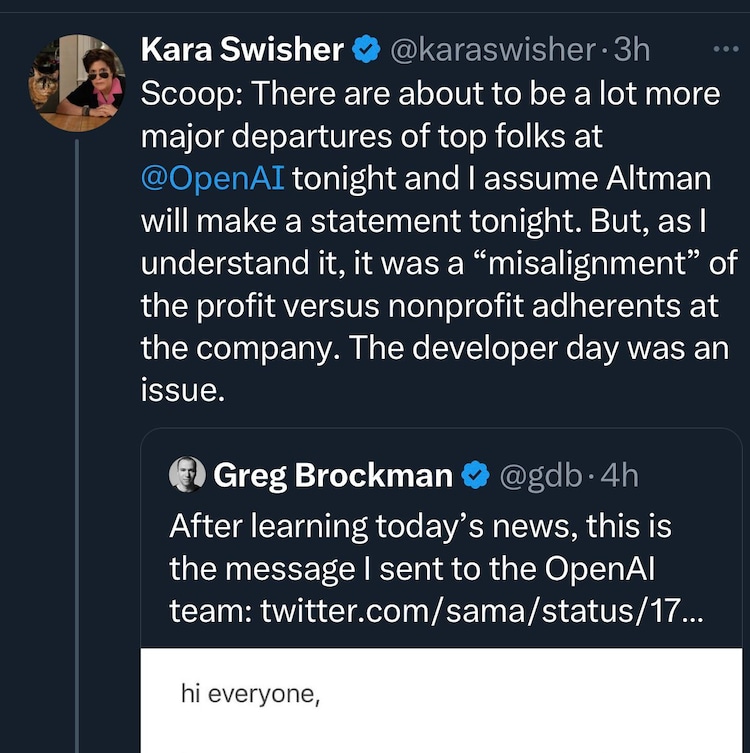750x753 pixels.
Task: Click the vertical thread line below the avatar
Action: coord(77,450)
